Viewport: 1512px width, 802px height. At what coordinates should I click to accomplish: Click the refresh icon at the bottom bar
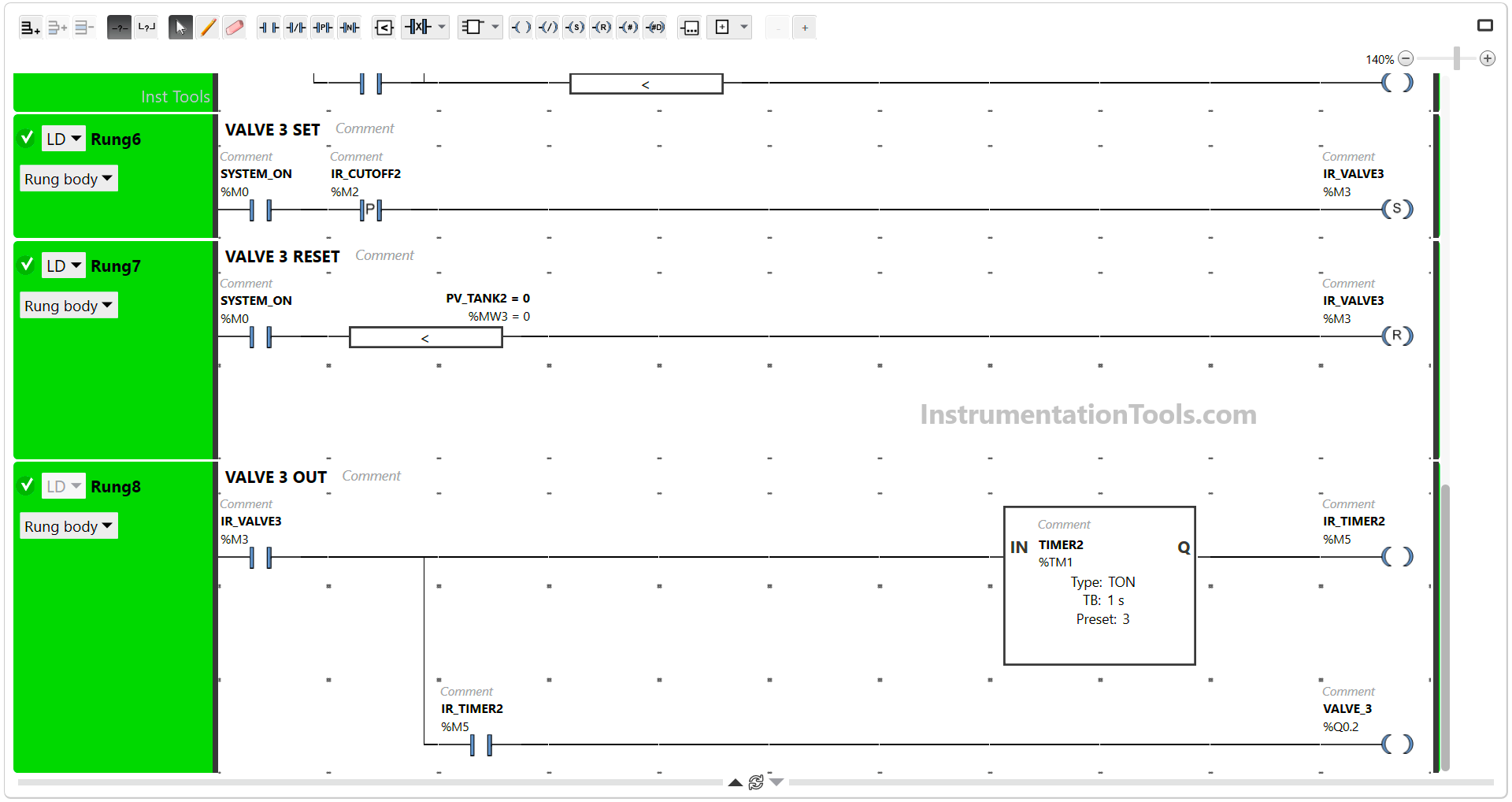[756, 782]
